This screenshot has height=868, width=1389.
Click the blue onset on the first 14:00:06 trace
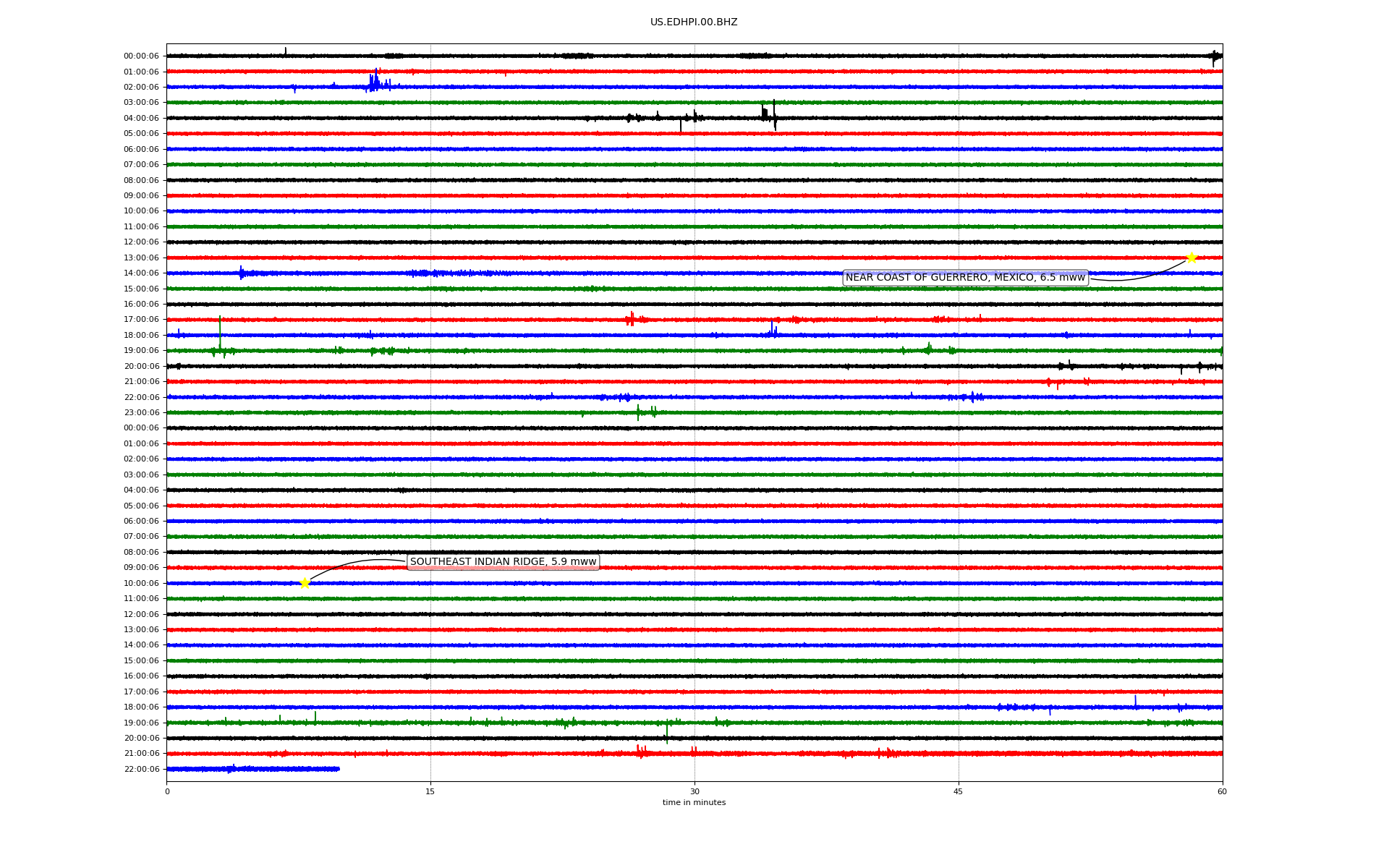242,273
